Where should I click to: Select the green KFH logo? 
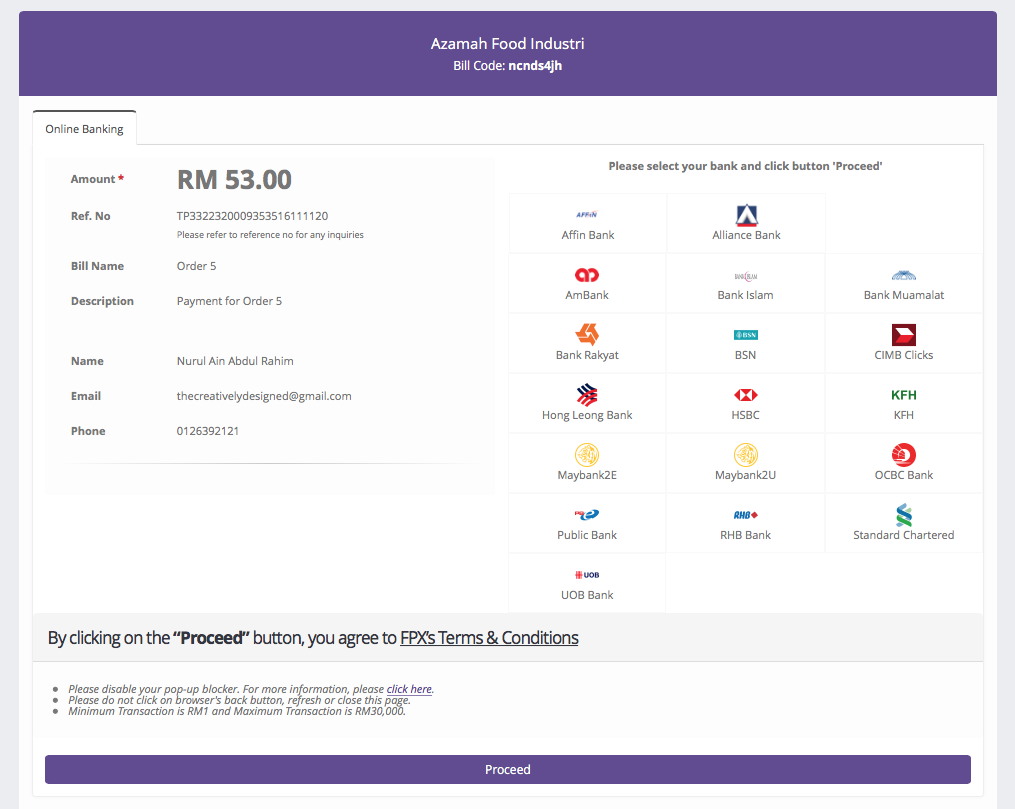click(904, 395)
